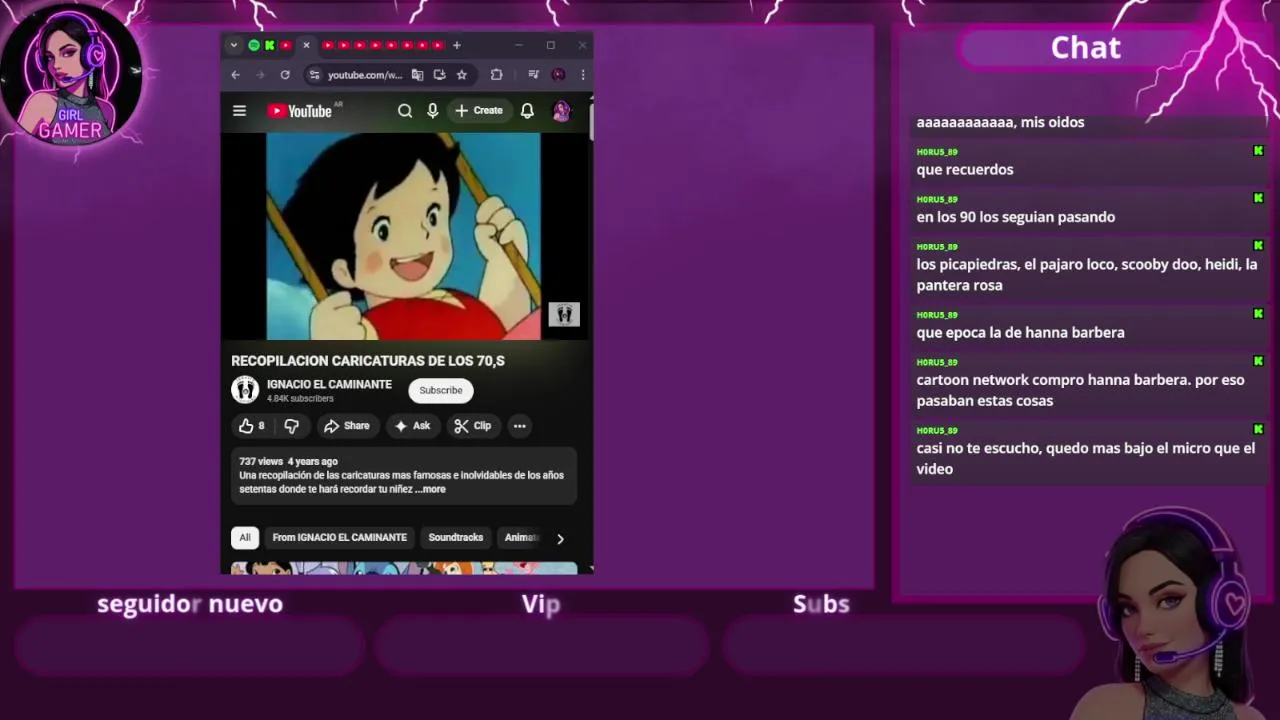Open YouTube hamburger guide menu

pyautogui.click(x=239, y=111)
